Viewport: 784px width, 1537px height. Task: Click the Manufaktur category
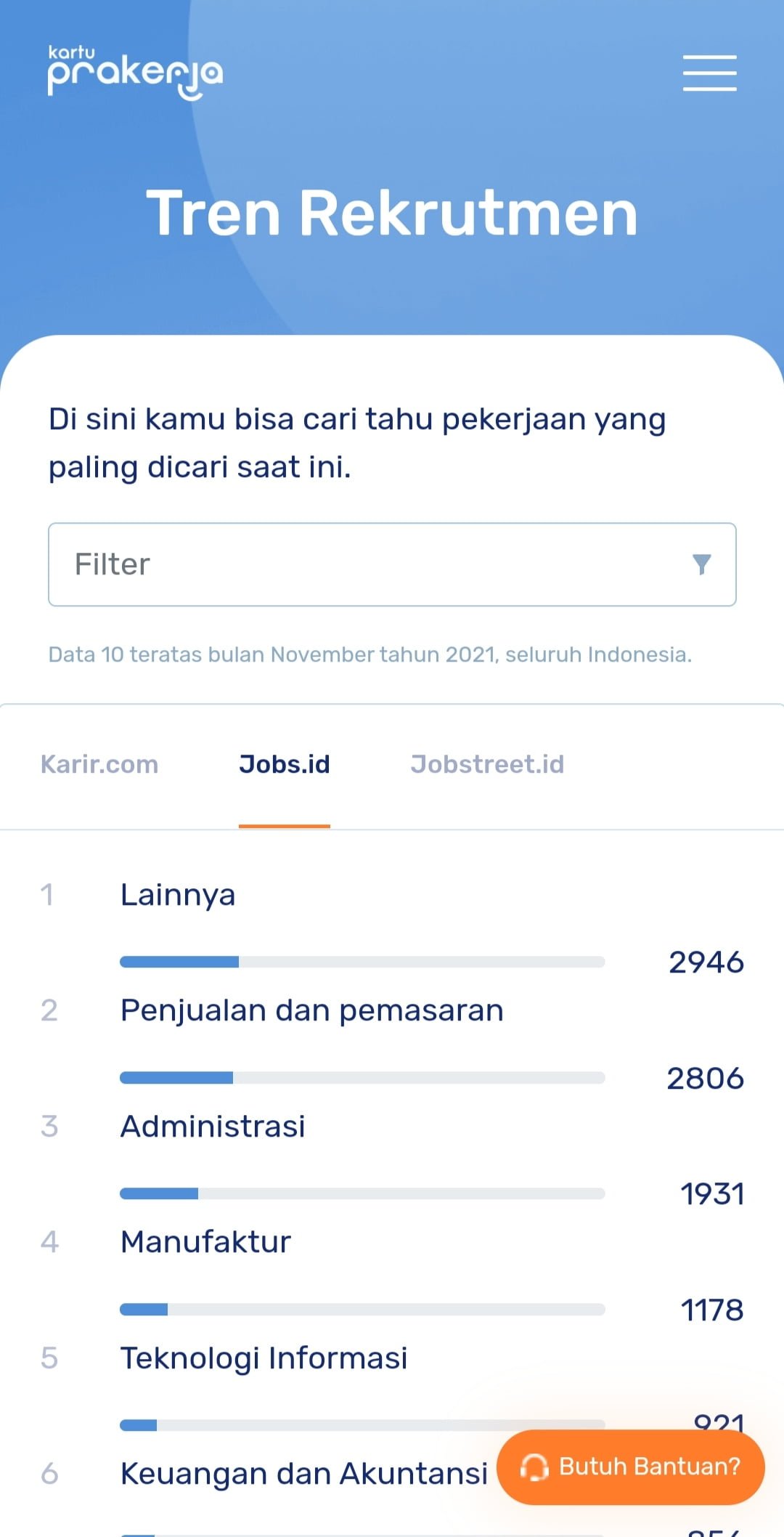click(205, 1242)
